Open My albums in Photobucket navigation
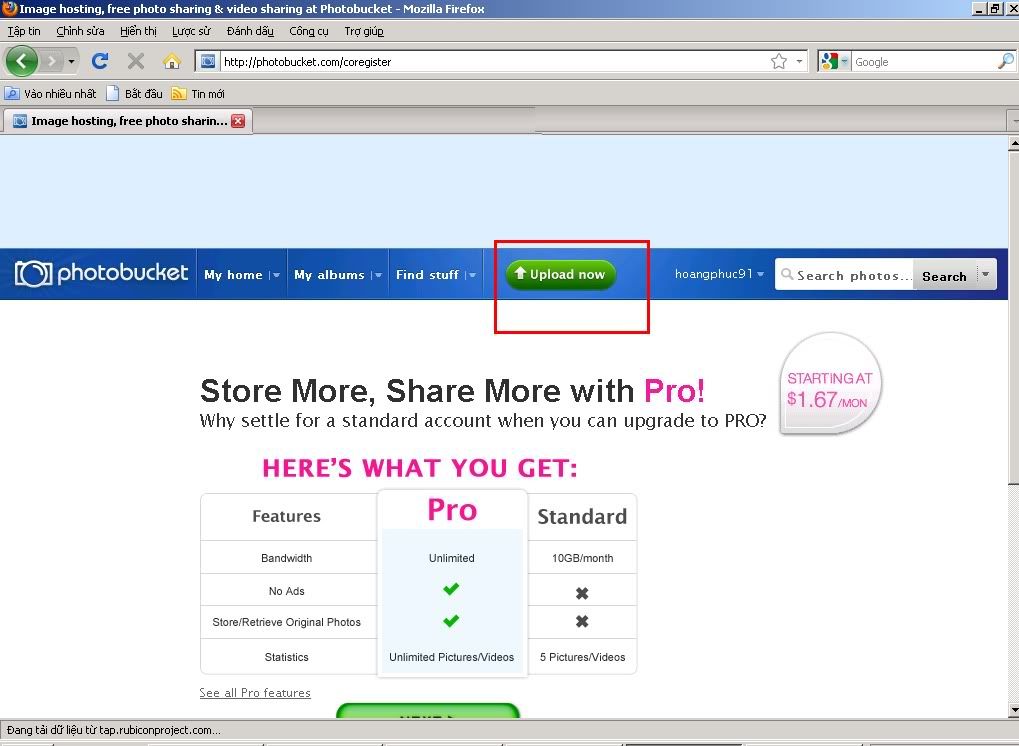Image resolution: width=1019 pixels, height=746 pixels. pyautogui.click(x=329, y=275)
